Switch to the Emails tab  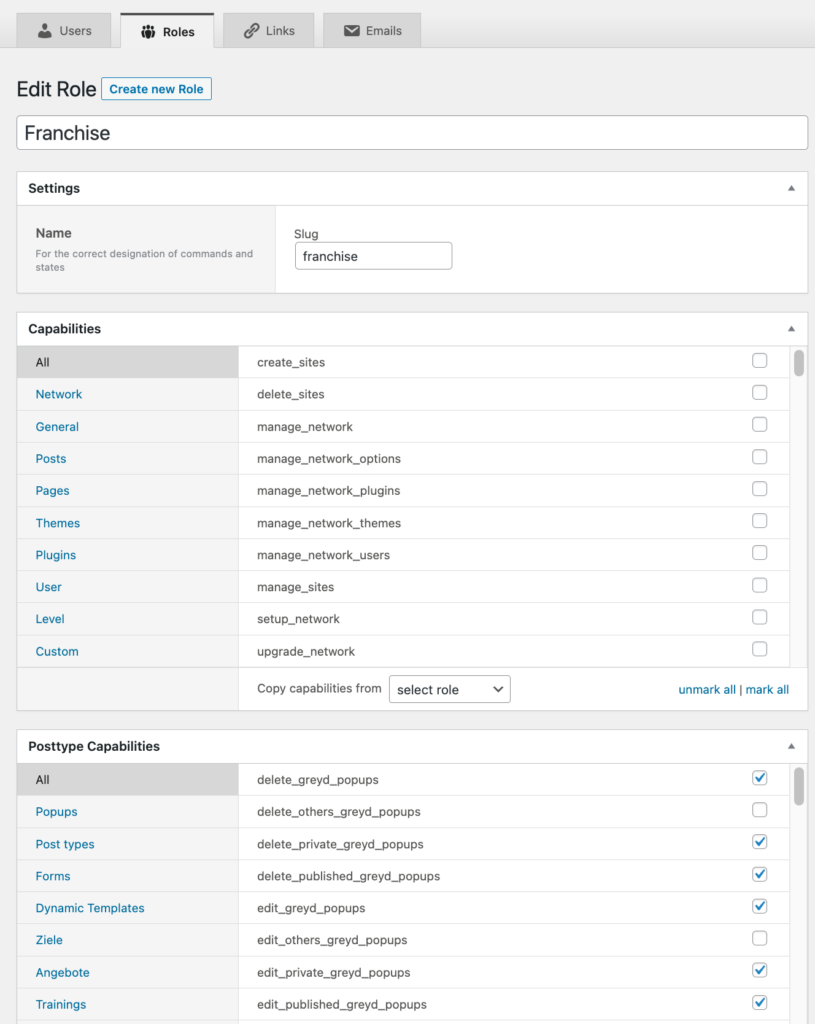point(372,30)
